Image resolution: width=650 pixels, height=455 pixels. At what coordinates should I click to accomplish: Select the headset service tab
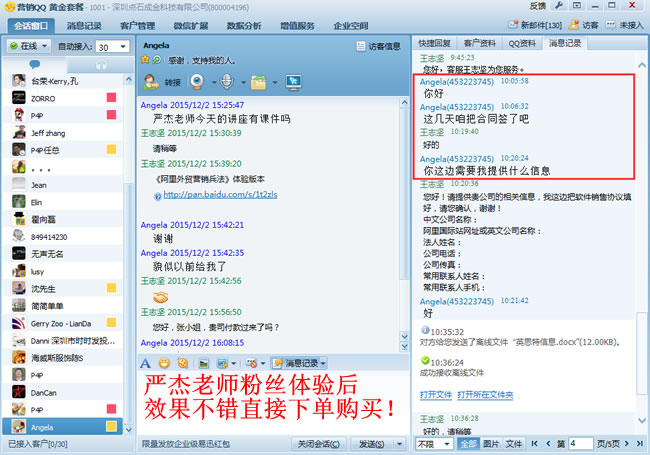pos(101,65)
